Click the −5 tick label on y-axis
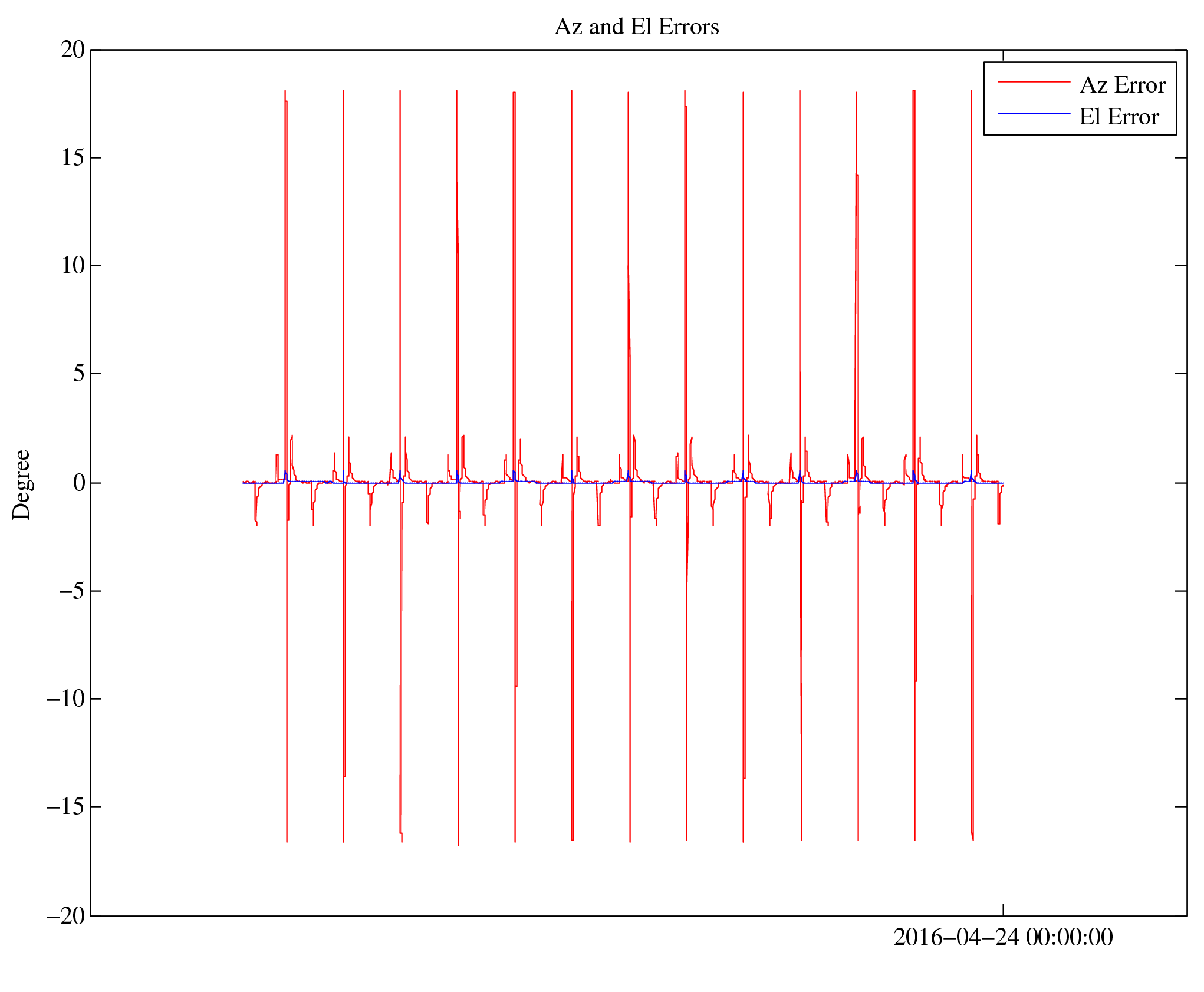 pos(72,591)
